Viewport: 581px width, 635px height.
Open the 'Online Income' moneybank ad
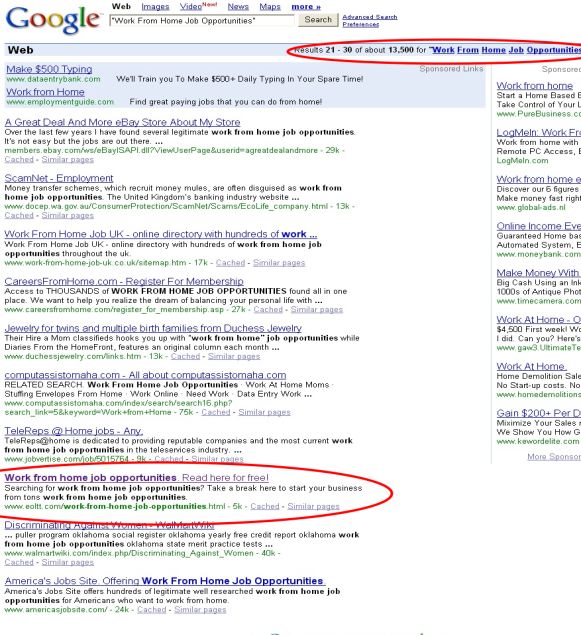[x=538, y=226]
